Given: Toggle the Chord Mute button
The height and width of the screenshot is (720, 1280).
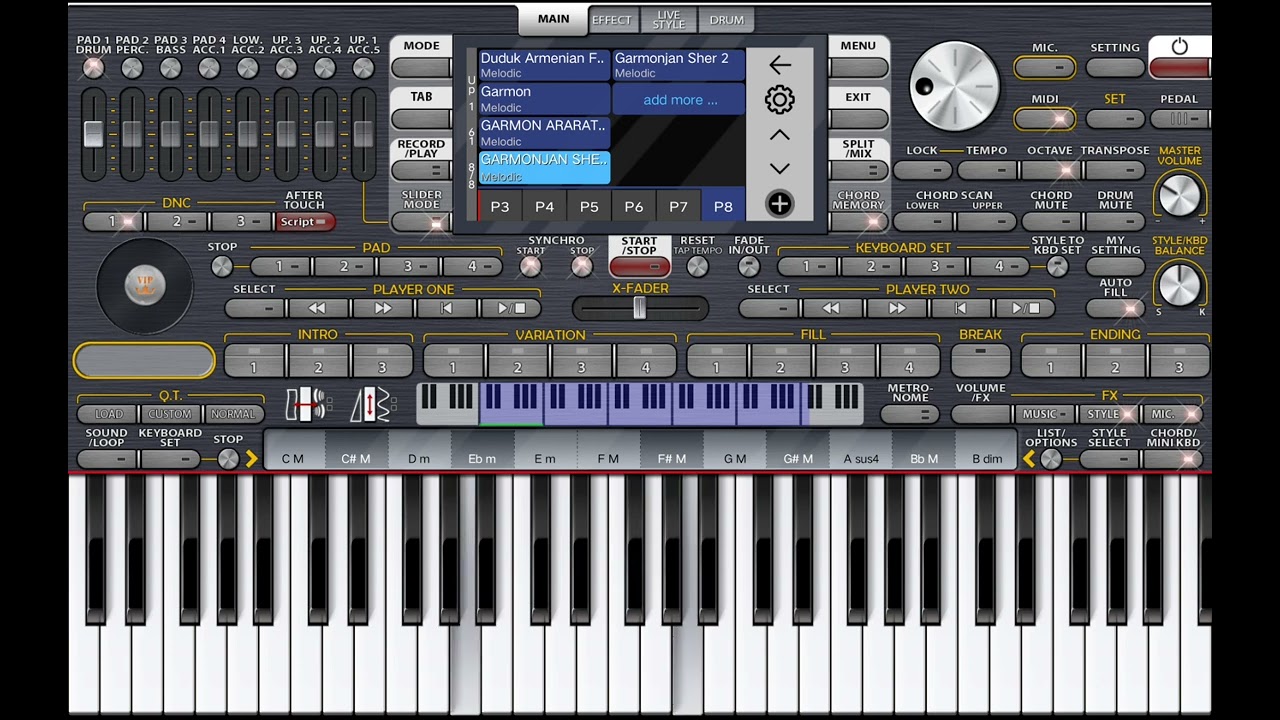Looking at the screenshot, I should (x=1051, y=221).
